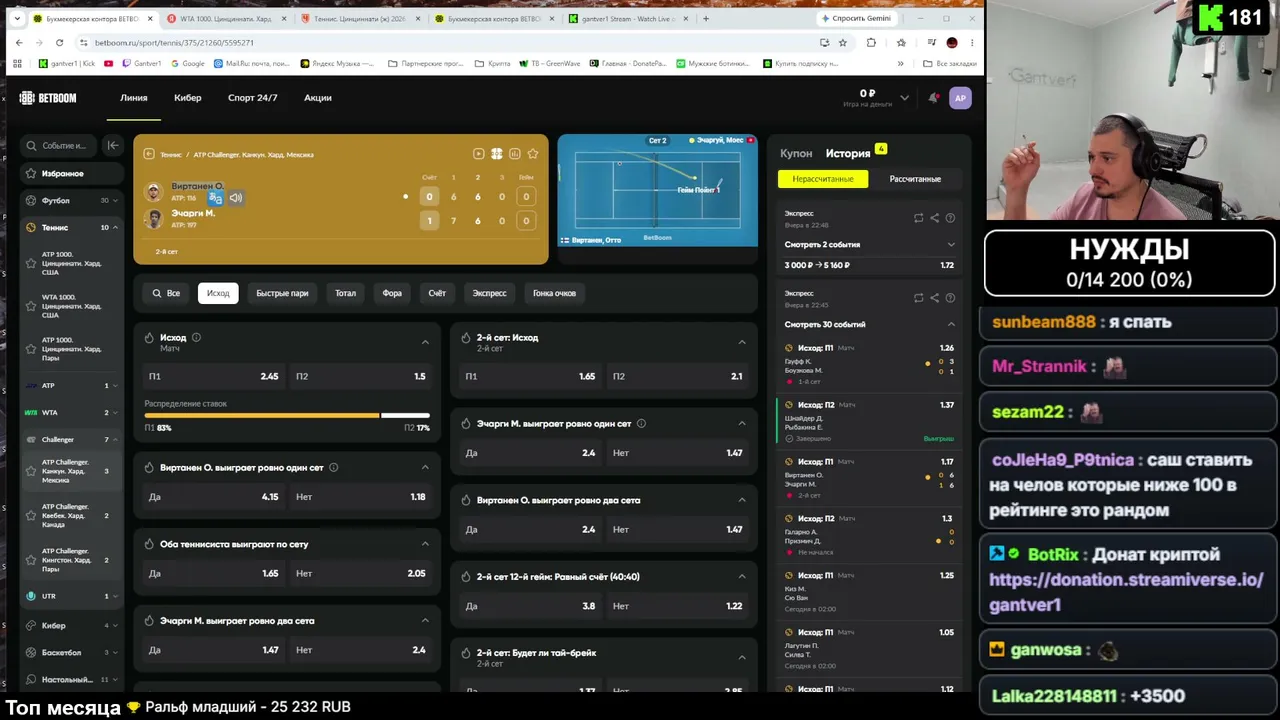
Task: Show info for Виртанен О. выиграет ровно один сет
Action: pyautogui.click(x=334, y=467)
